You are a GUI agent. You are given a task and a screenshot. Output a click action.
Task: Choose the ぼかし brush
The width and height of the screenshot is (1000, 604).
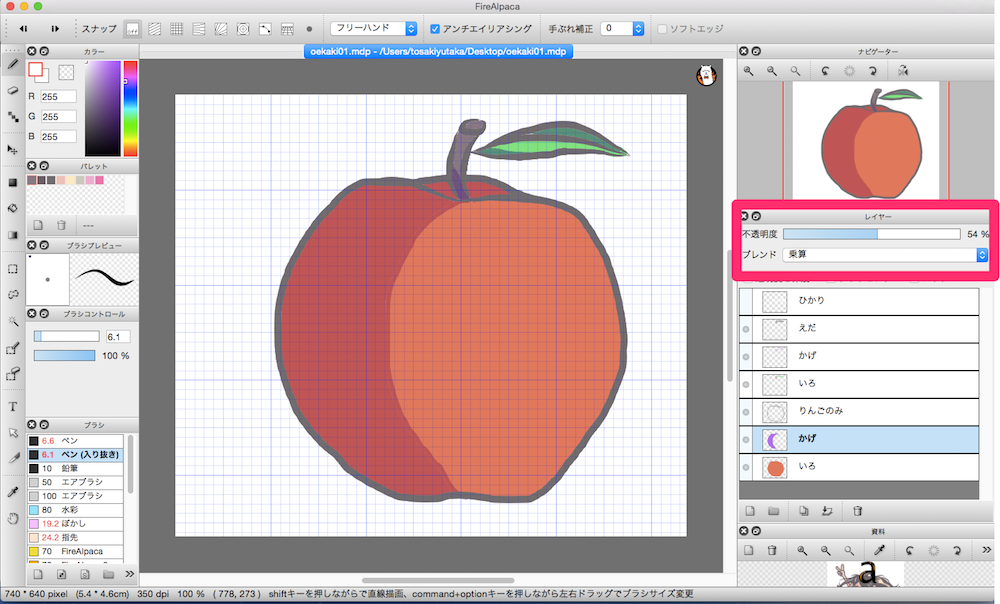pyautogui.click(x=75, y=524)
